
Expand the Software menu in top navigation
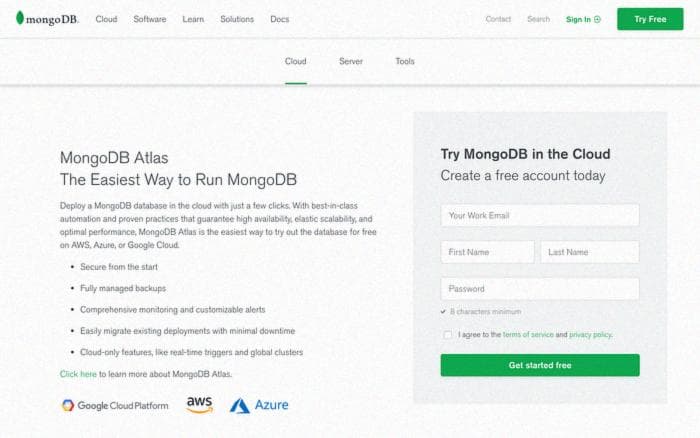(x=150, y=19)
